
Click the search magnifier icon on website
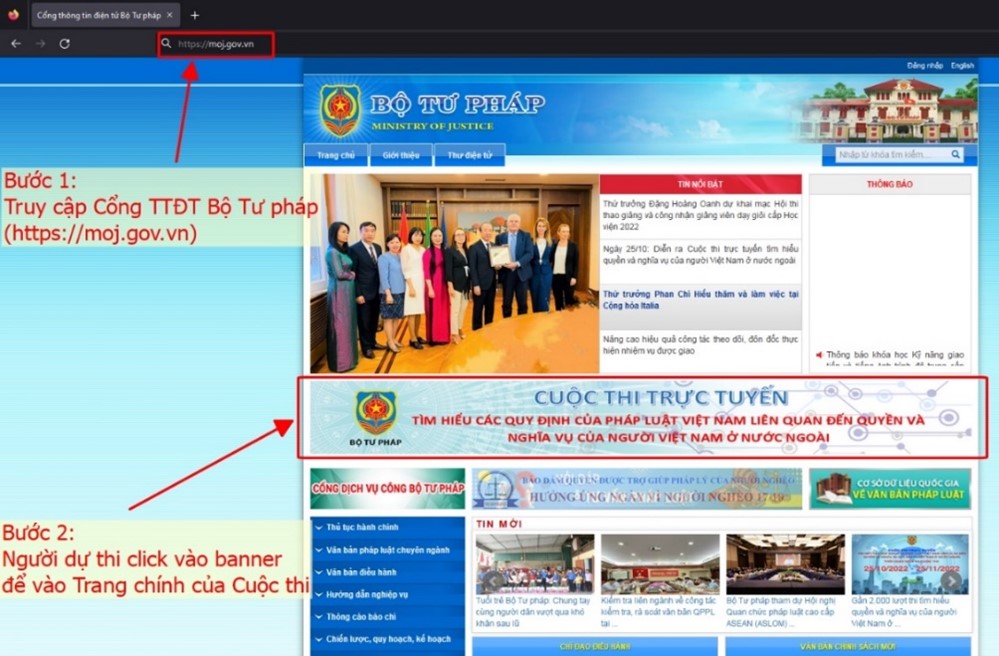pos(956,155)
